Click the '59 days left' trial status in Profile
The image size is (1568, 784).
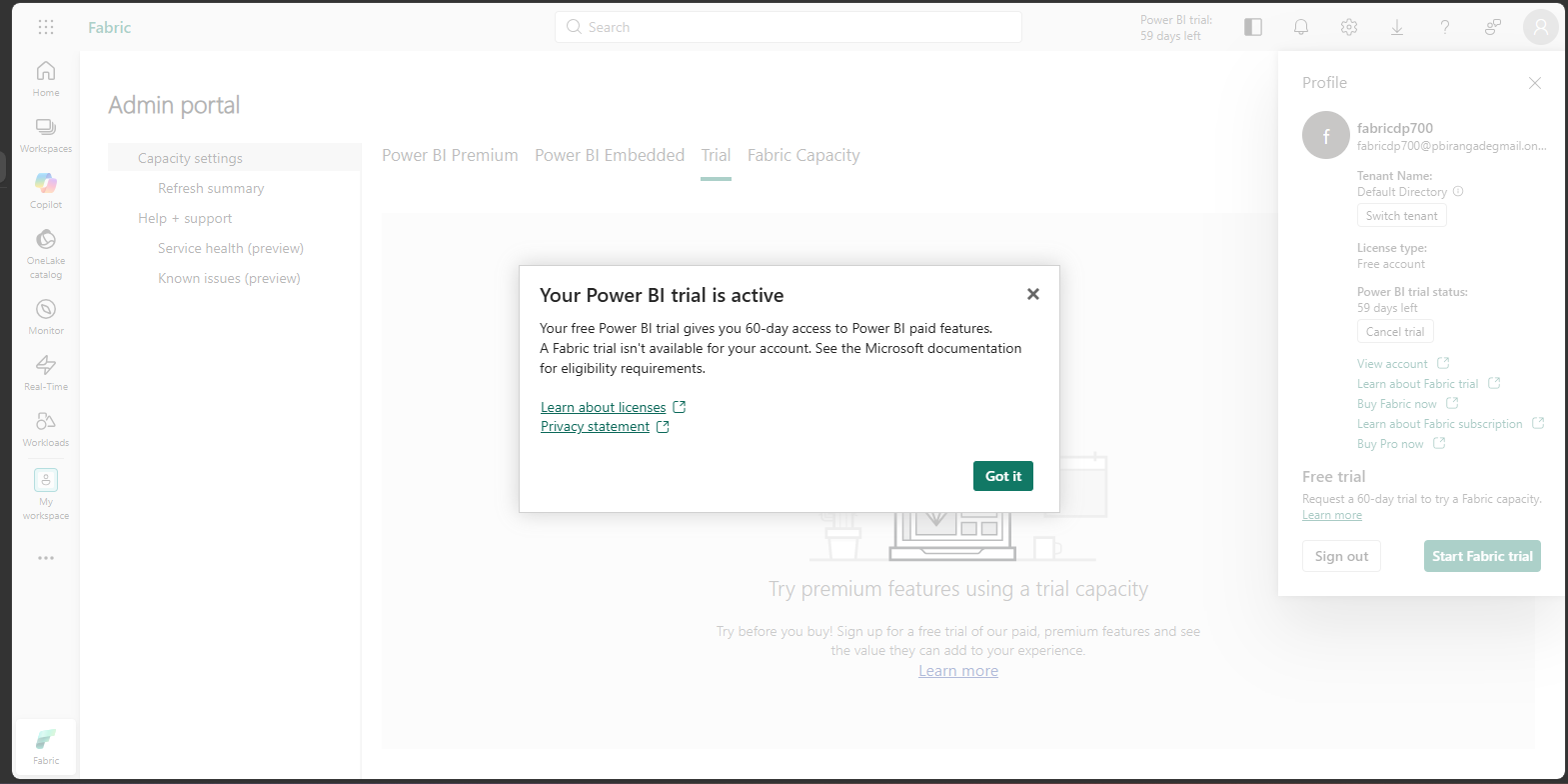point(1387,308)
